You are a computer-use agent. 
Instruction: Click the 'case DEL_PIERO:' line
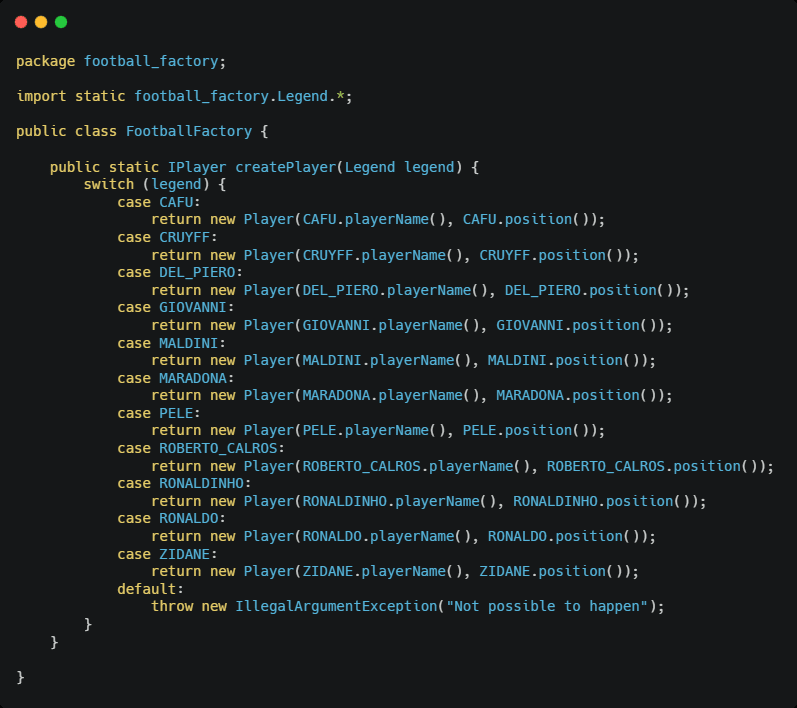180,272
